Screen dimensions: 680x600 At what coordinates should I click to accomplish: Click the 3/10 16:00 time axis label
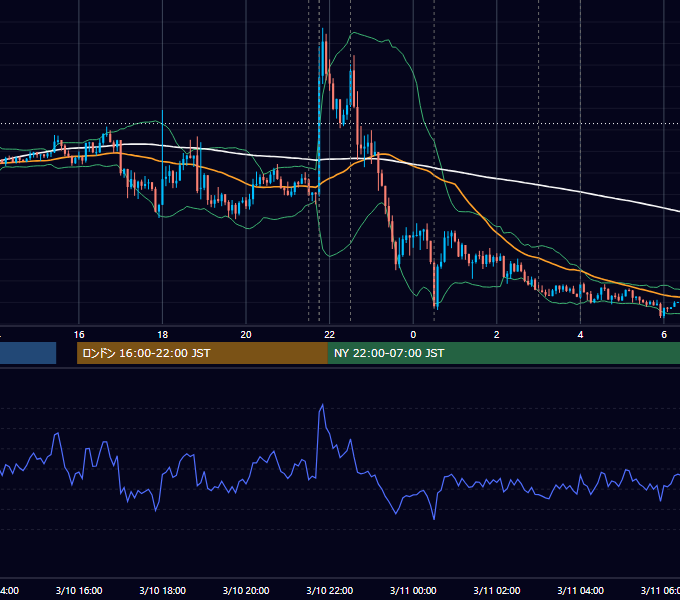pos(79,590)
